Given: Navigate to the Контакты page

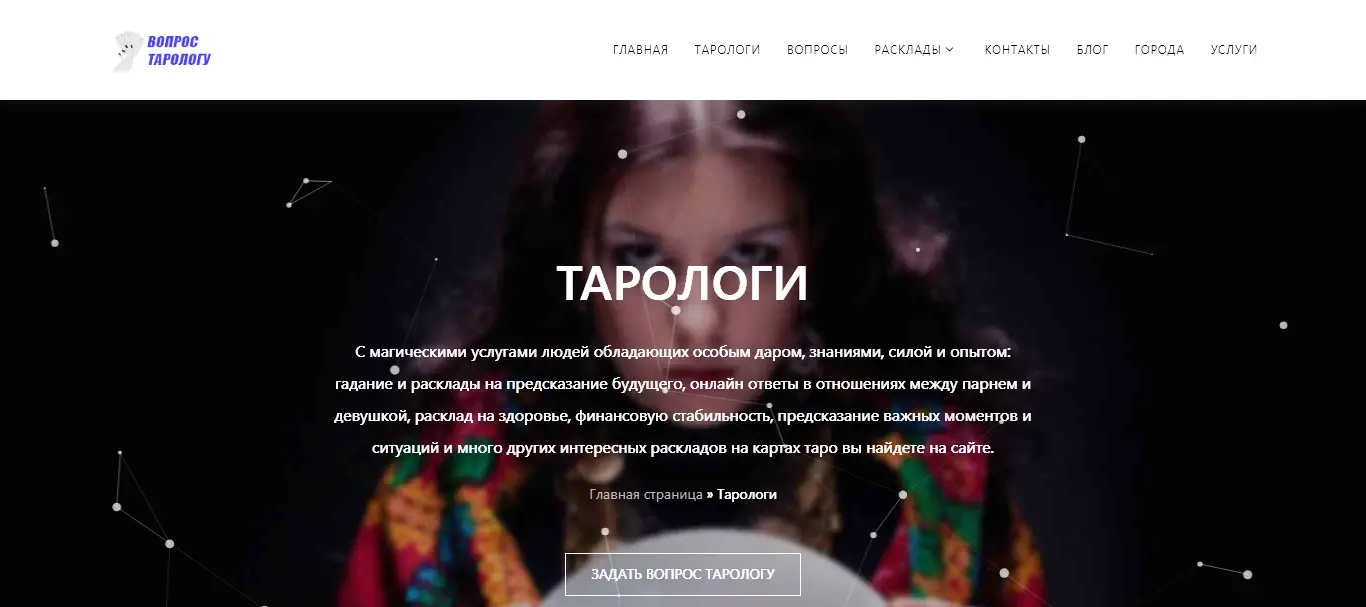Looking at the screenshot, I should tap(1017, 50).
